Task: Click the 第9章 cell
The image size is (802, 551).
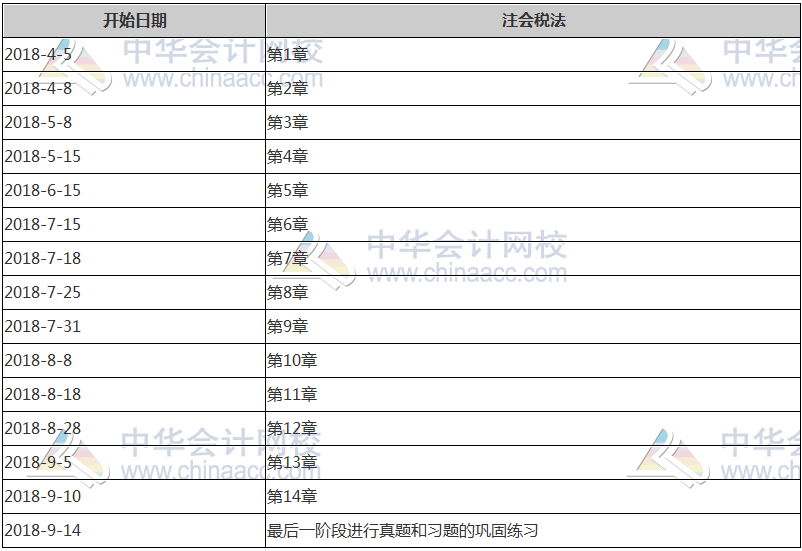Action: click(533, 326)
